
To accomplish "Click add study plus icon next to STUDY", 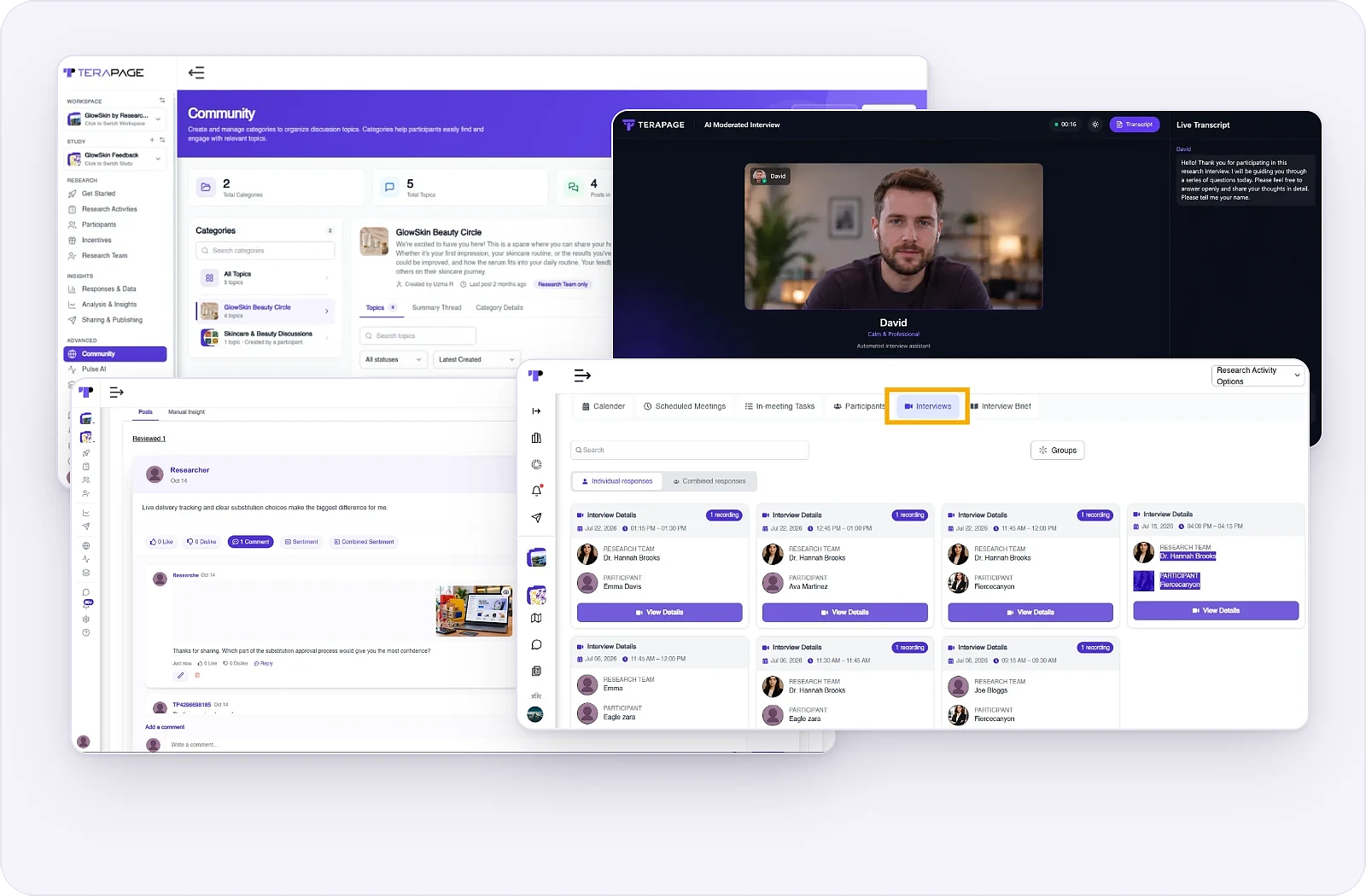I will (x=153, y=140).
